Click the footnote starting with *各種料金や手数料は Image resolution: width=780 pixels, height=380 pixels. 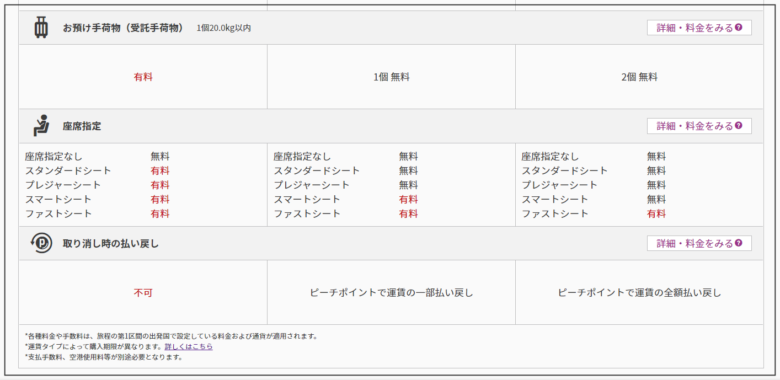(171, 336)
